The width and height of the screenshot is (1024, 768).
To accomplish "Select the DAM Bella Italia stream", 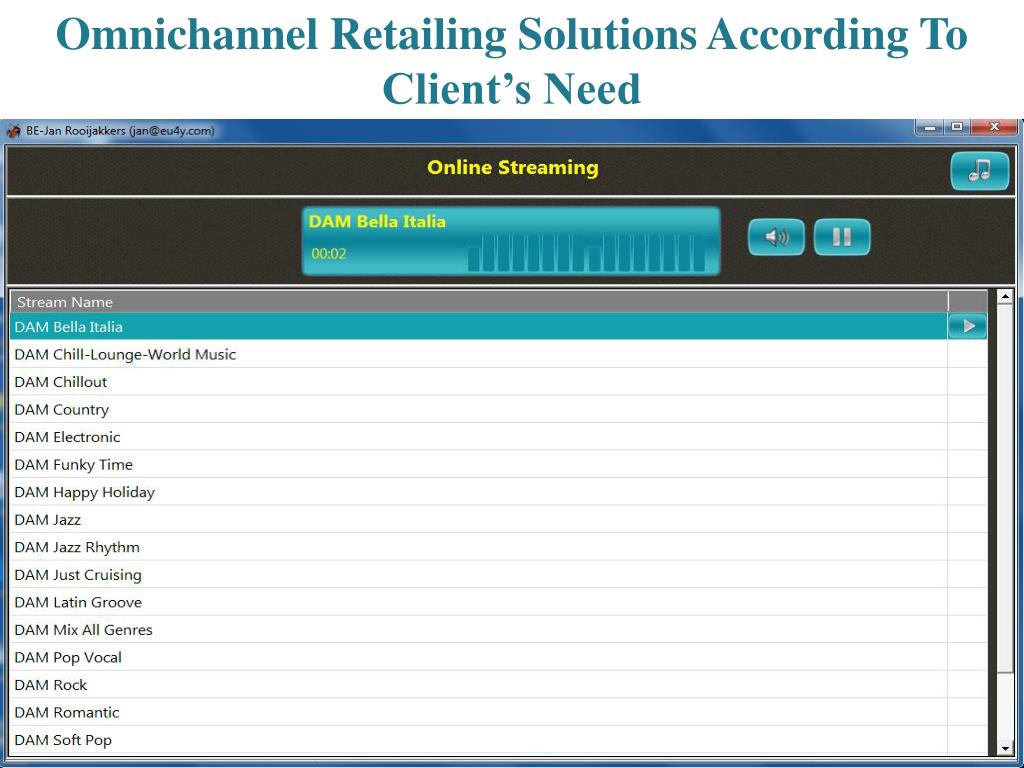I will [479, 327].
